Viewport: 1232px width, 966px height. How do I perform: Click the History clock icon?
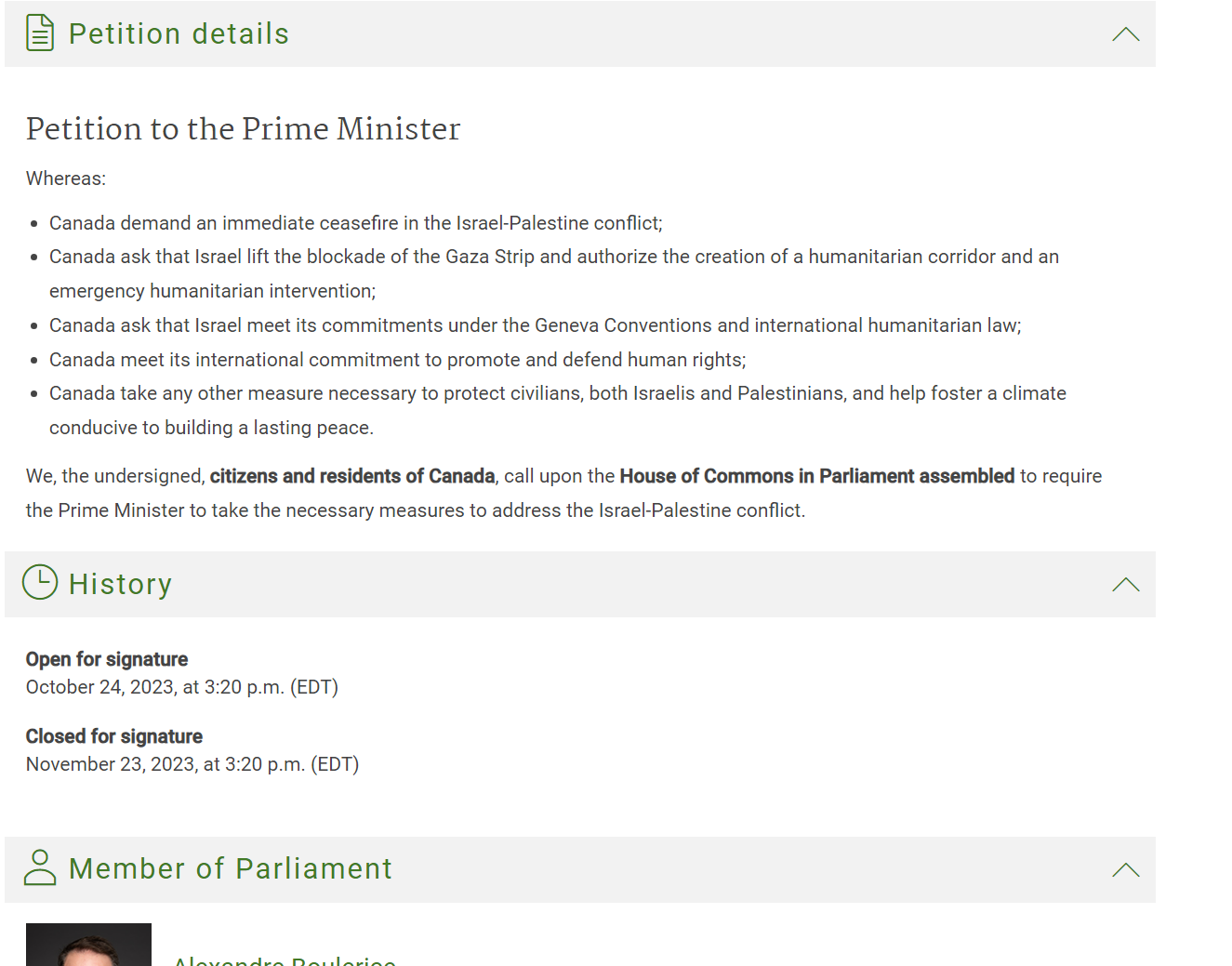[40, 582]
